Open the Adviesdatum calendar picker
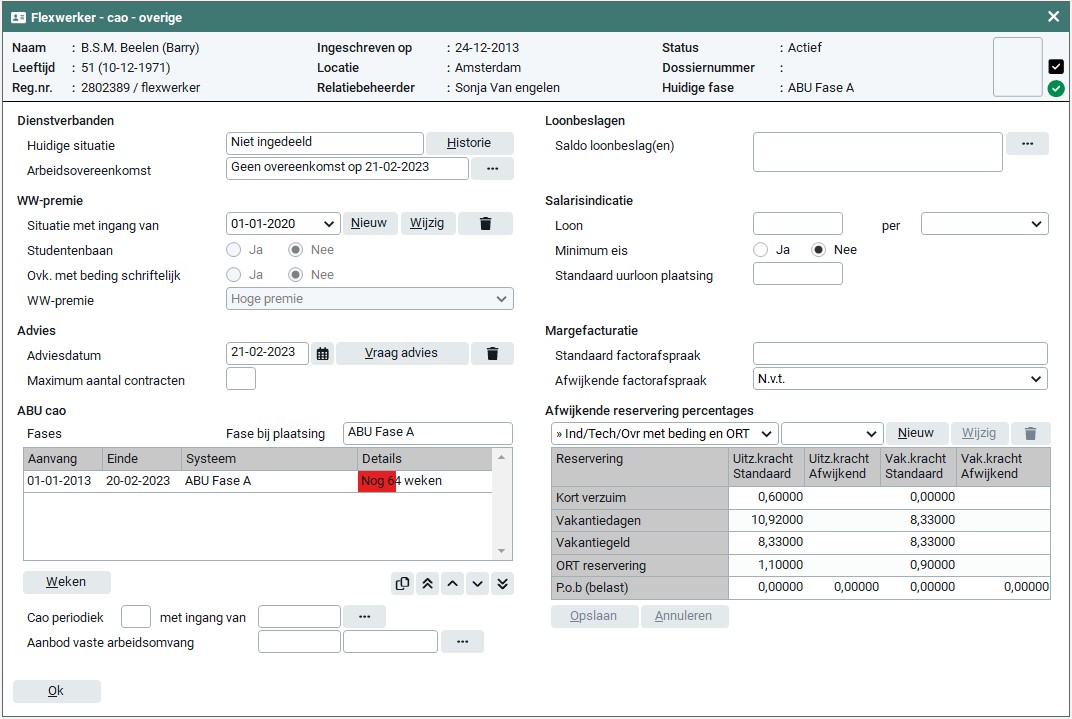The width and height of the screenshot is (1072, 719). click(x=322, y=353)
